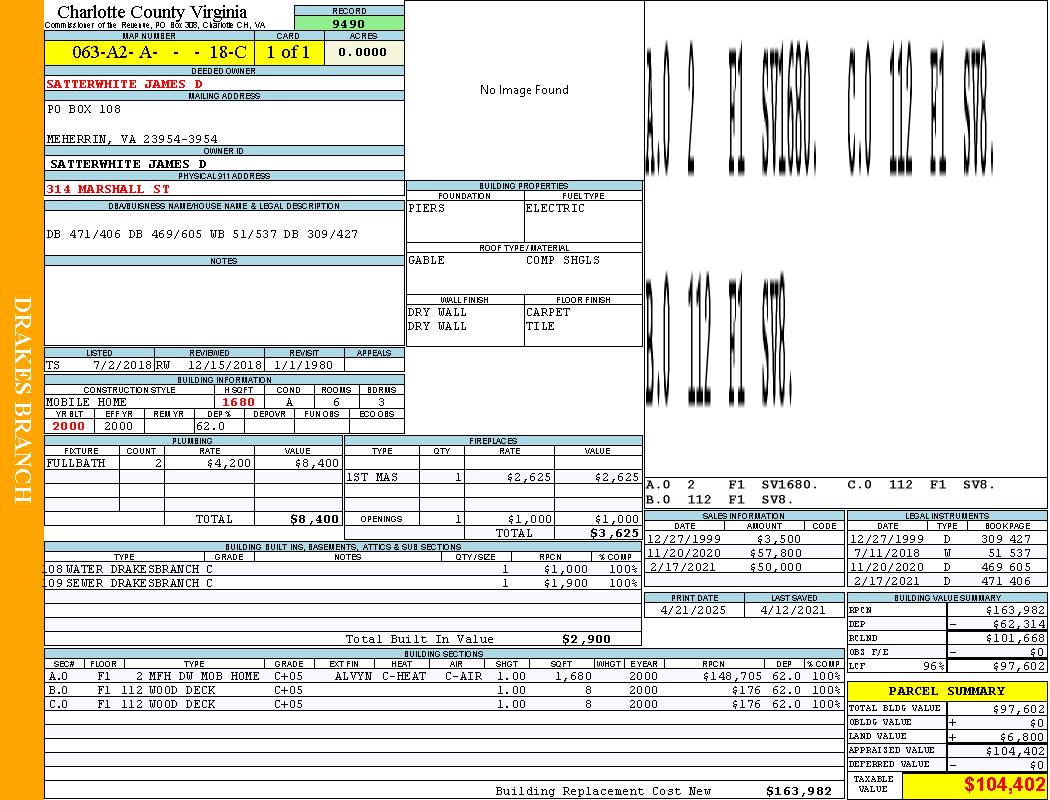The height and width of the screenshot is (800, 1050).
Task: Select the PARCEL SUMMARY header
Action: pos(947,692)
